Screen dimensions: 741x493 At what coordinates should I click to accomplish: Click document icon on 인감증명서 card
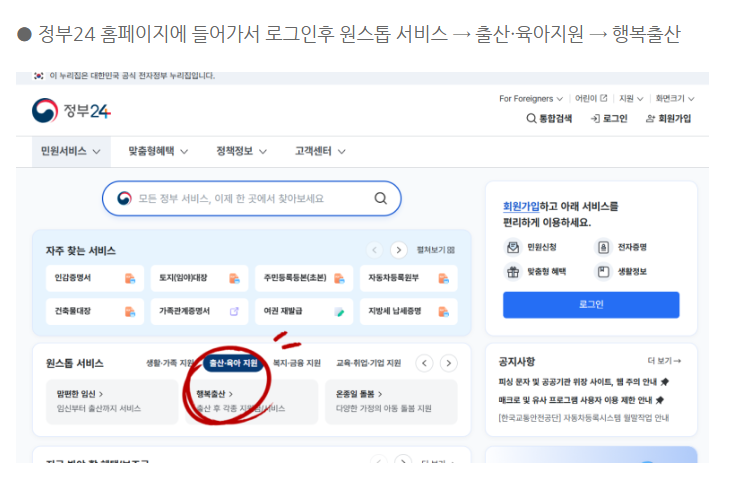coord(129,278)
